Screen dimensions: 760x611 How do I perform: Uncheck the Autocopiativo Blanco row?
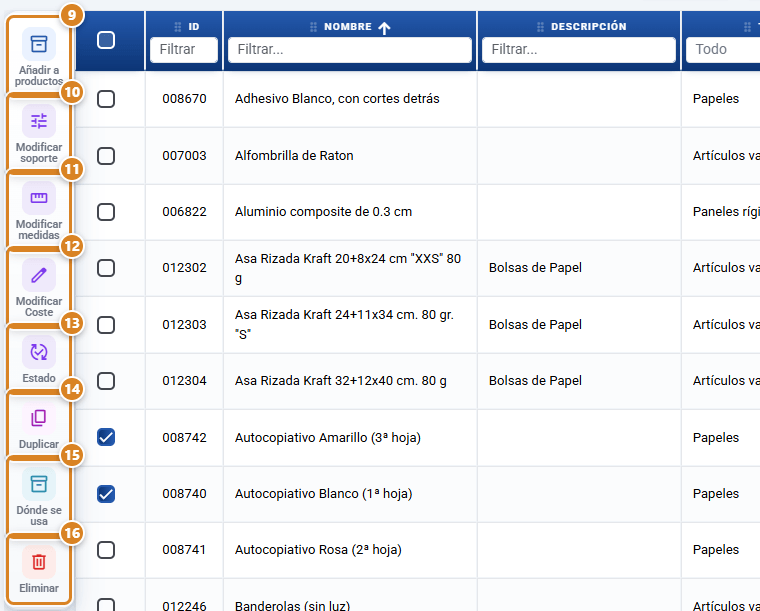106,494
